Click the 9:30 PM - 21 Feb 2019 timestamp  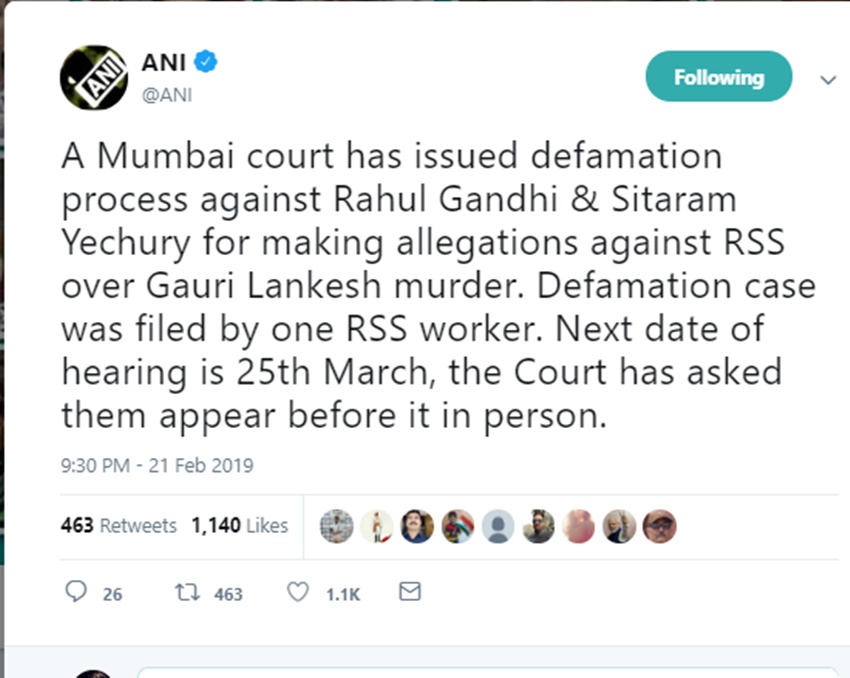click(157, 465)
